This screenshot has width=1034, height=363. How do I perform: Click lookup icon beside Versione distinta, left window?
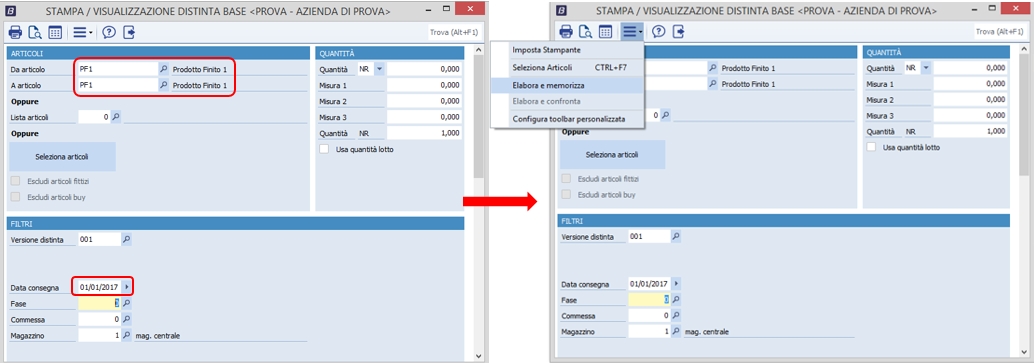click(x=127, y=240)
